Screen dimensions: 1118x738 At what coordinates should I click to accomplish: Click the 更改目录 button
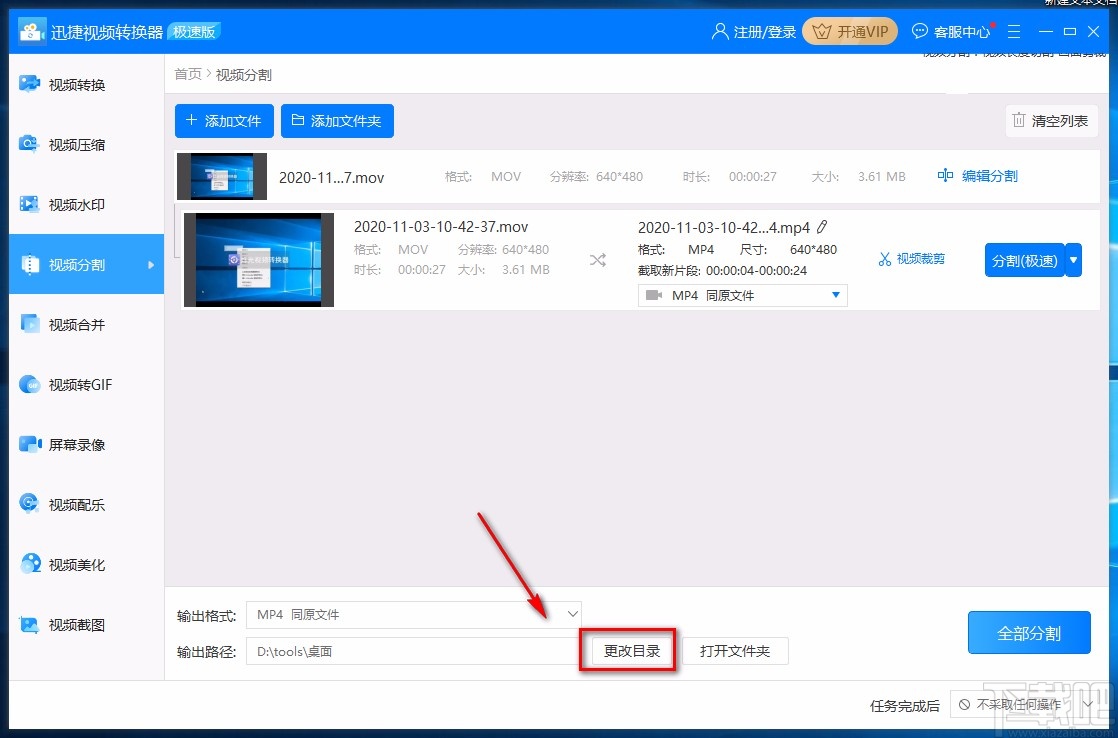[632, 651]
